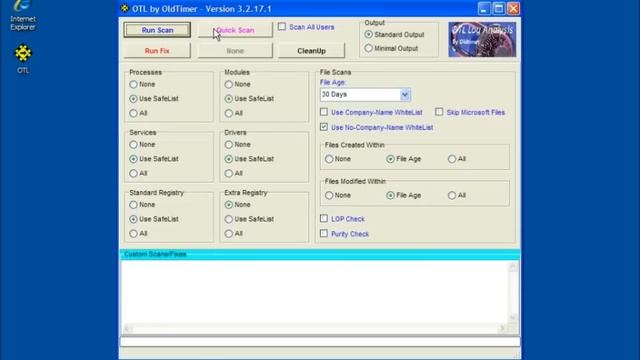Click the status bar below Custom Scans box

pyautogui.click(x=320, y=342)
